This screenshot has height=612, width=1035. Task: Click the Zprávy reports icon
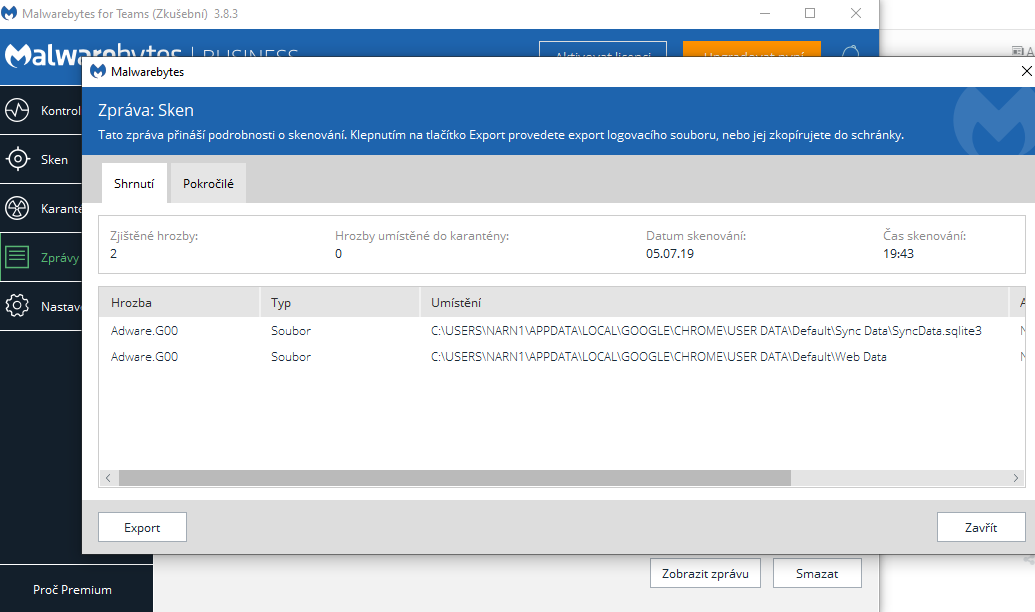point(17,257)
